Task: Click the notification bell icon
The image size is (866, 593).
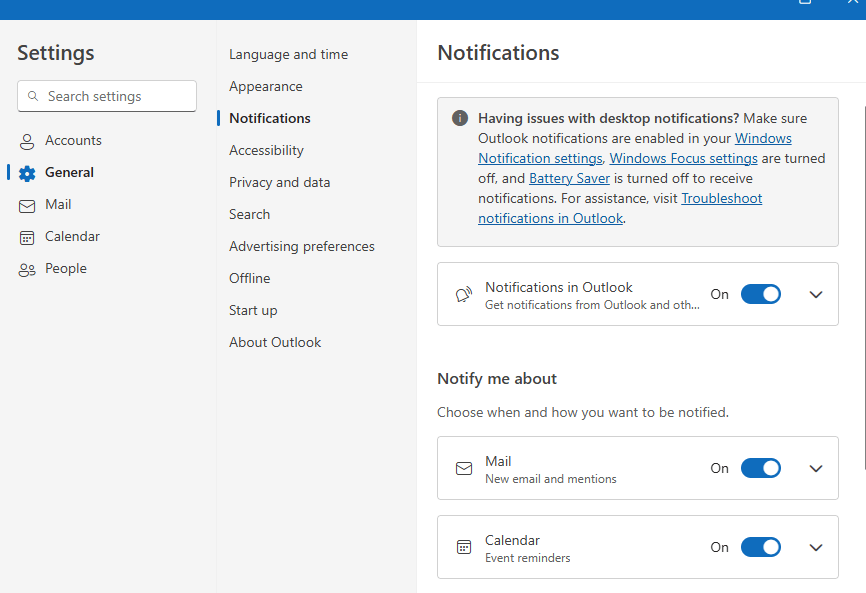Action: [463, 294]
